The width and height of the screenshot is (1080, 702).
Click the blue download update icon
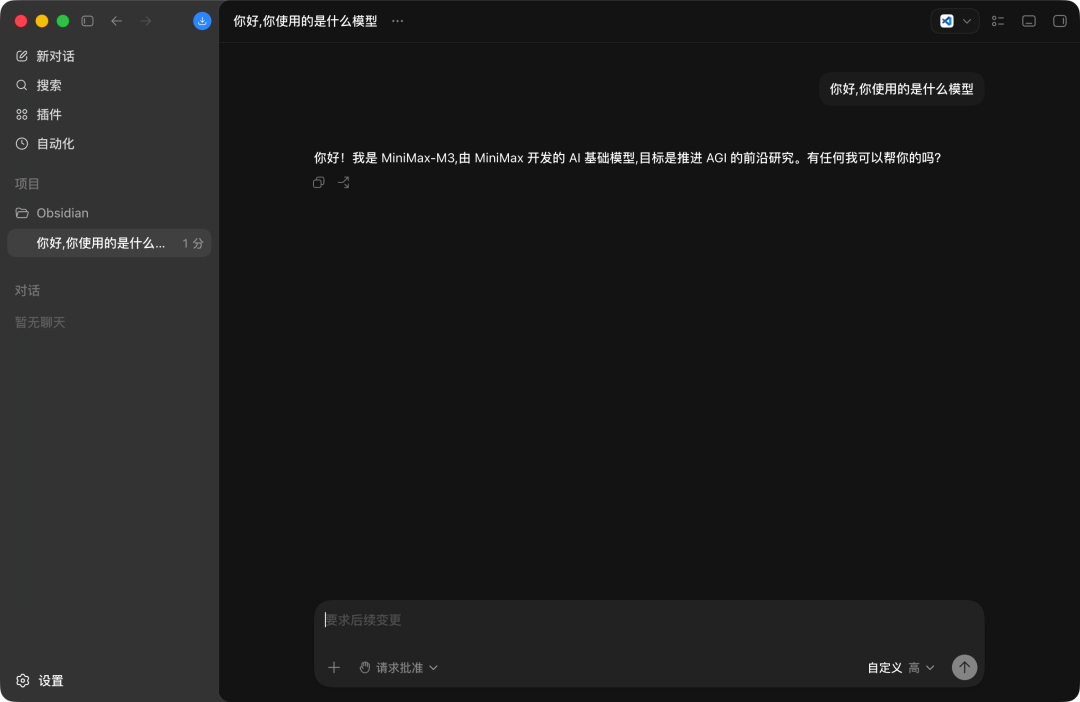(202, 21)
